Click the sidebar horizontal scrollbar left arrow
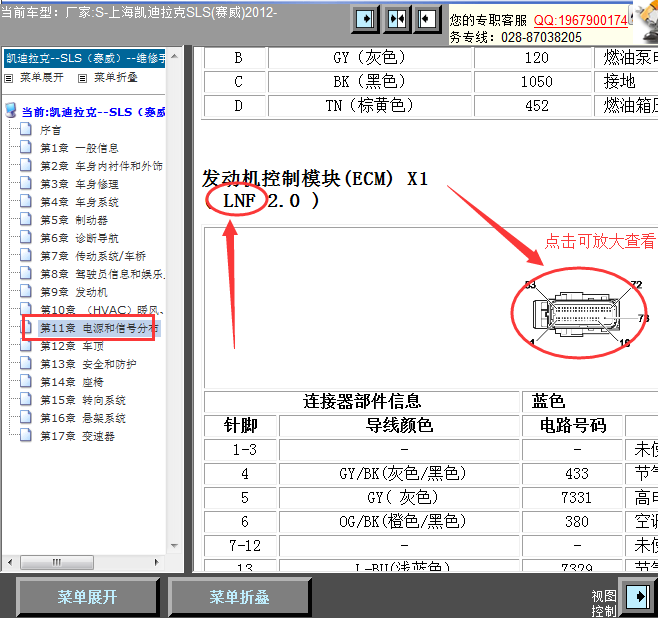The height and width of the screenshot is (618, 658). click(10, 562)
